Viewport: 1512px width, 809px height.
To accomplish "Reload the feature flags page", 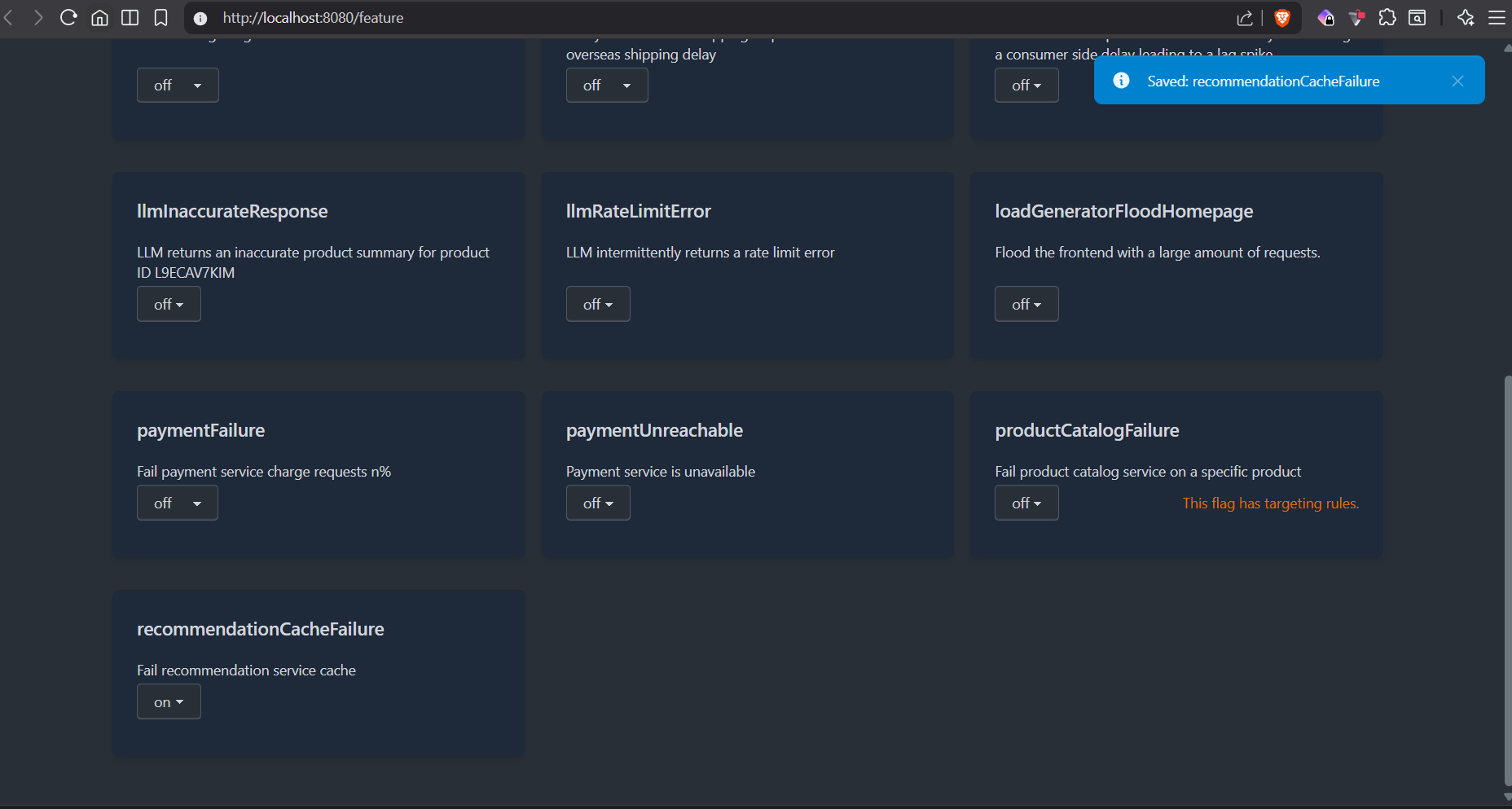I will tap(68, 18).
